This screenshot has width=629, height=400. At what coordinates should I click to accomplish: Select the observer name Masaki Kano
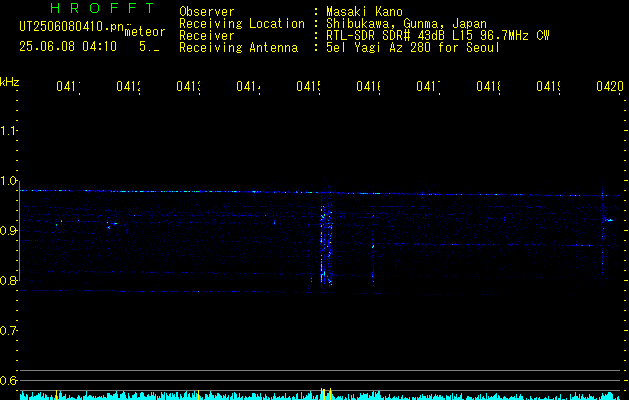pyautogui.click(x=364, y=12)
